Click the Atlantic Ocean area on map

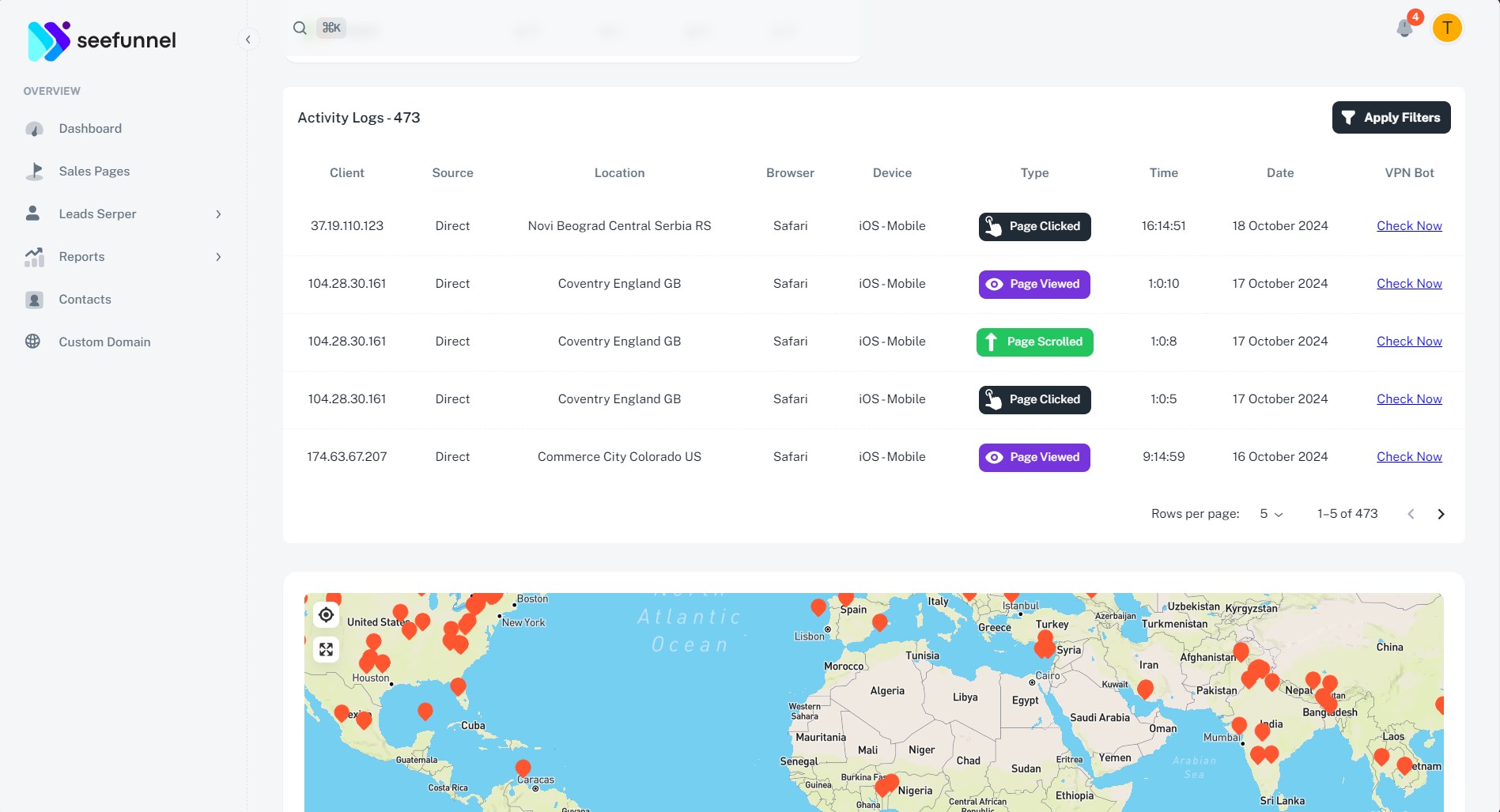tap(690, 630)
